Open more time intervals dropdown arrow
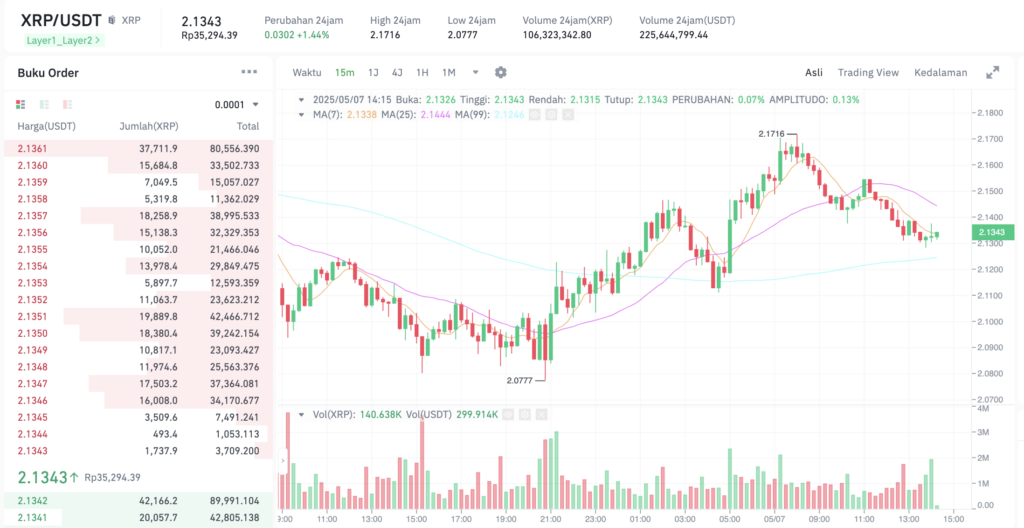1024x528 pixels. pos(475,73)
